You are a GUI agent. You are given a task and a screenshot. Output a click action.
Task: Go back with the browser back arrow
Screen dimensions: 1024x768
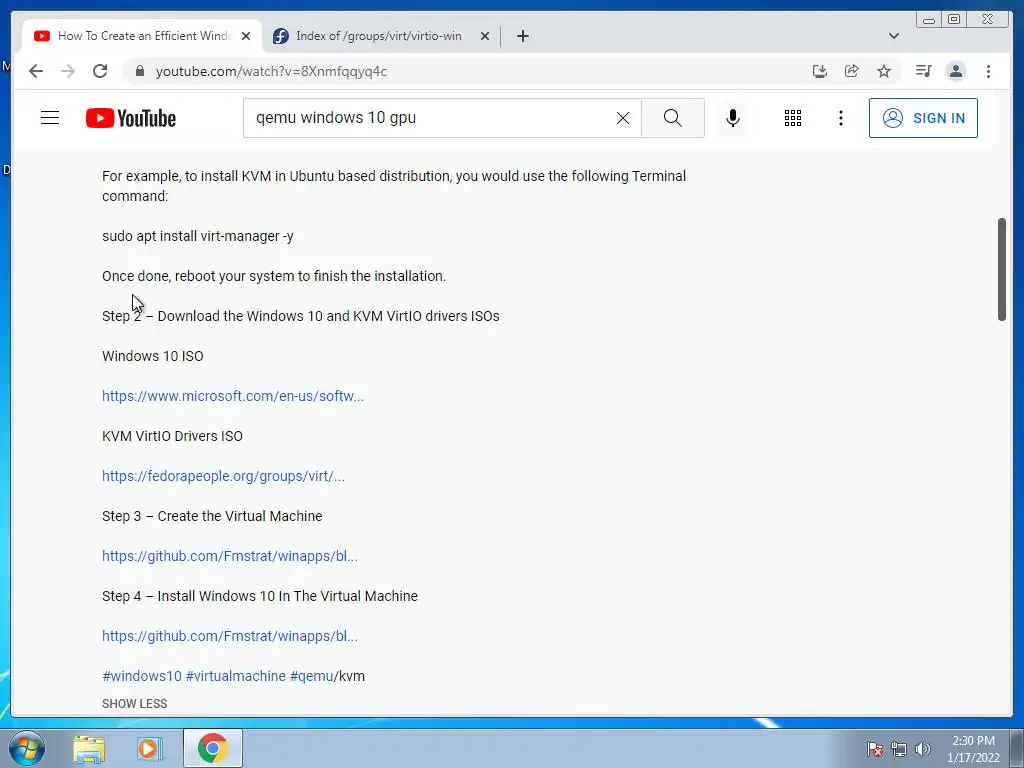coord(36,71)
